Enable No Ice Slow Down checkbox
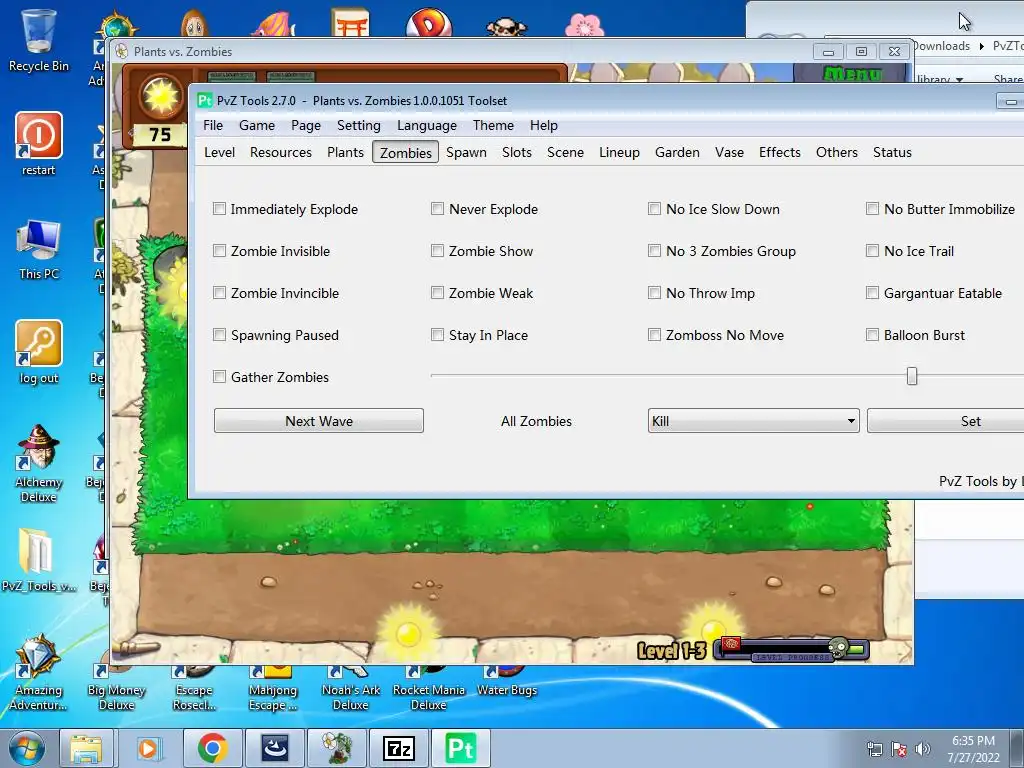The height and width of the screenshot is (768, 1024). [x=654, y=209]
